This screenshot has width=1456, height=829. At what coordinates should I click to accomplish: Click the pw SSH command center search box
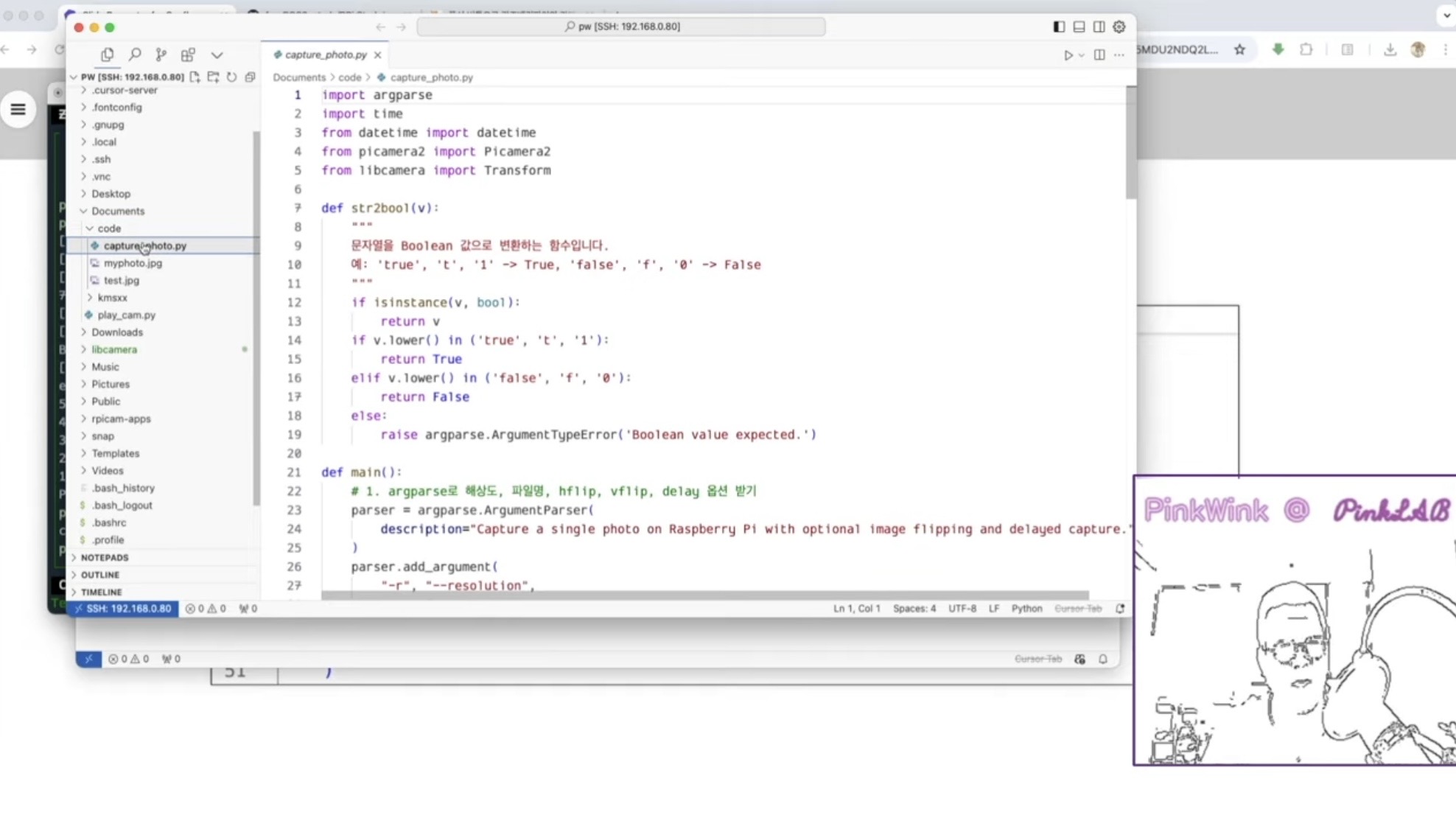click(x=621, y=27)
